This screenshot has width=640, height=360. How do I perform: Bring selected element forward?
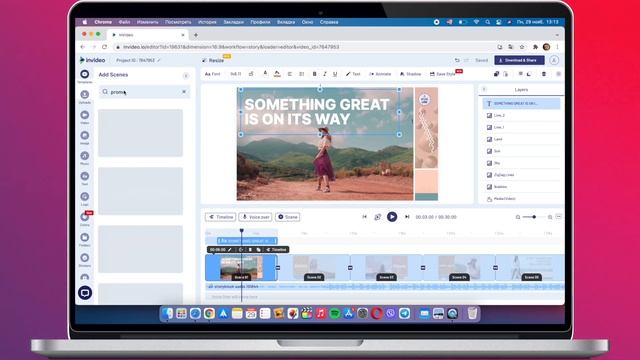[520, 74]
